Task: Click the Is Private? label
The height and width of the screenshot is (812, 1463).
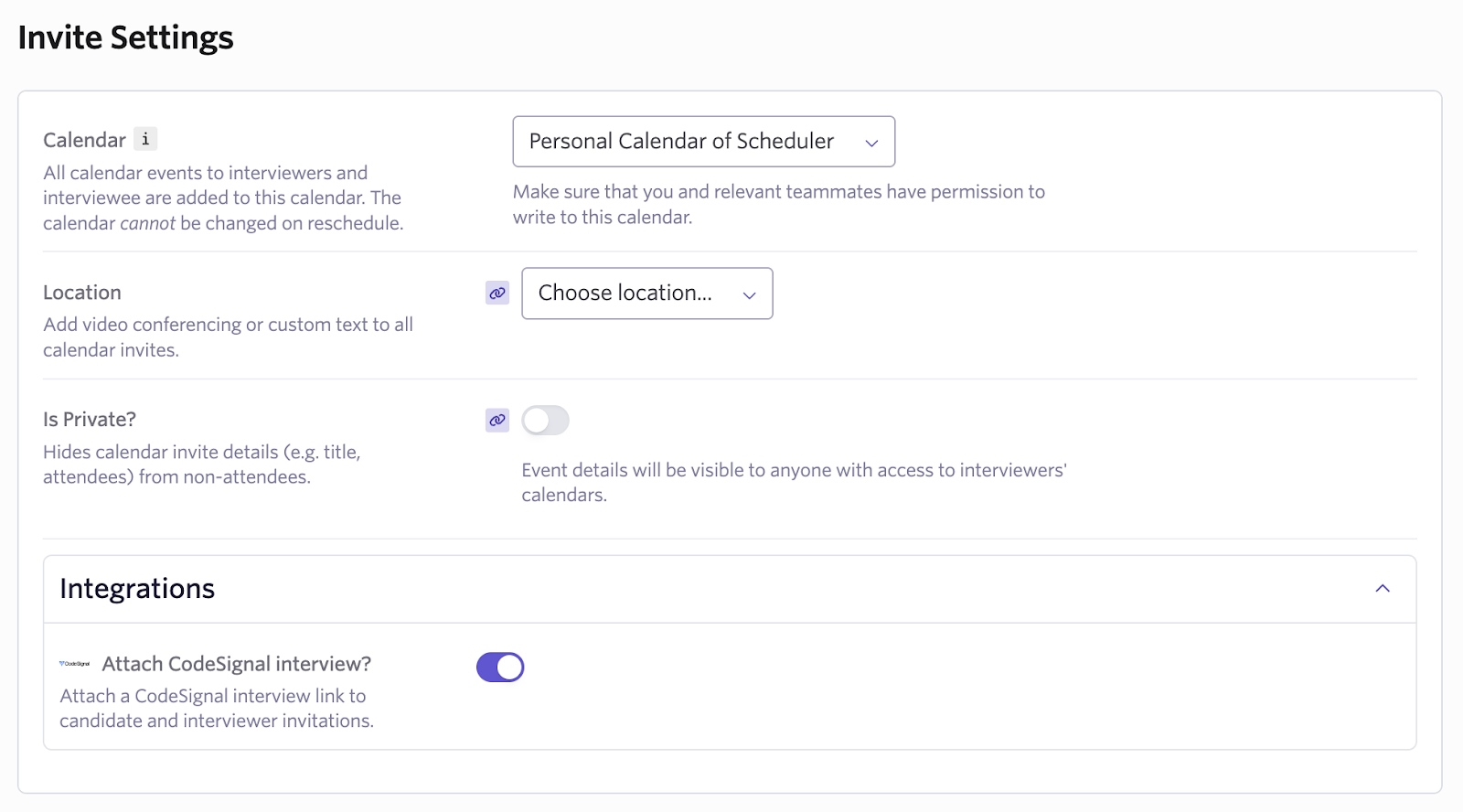Action: click(90, 420)
